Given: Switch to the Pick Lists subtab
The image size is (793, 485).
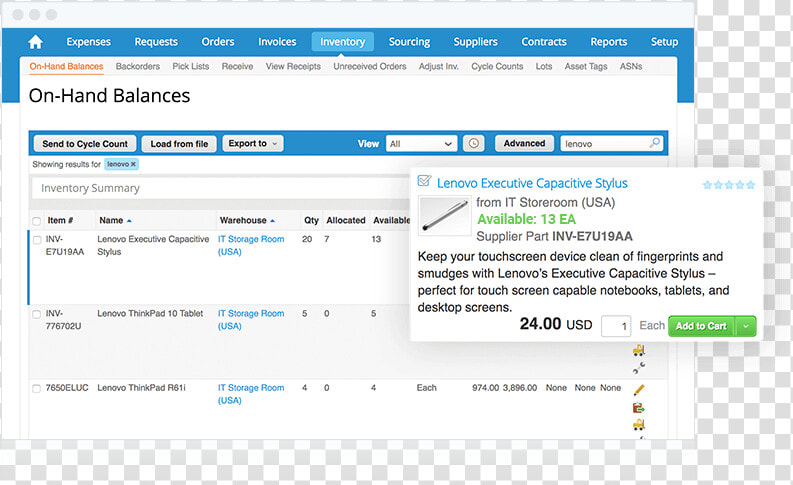Looking at the screenshot, I should pyautogui.click(x=191, y=66).
